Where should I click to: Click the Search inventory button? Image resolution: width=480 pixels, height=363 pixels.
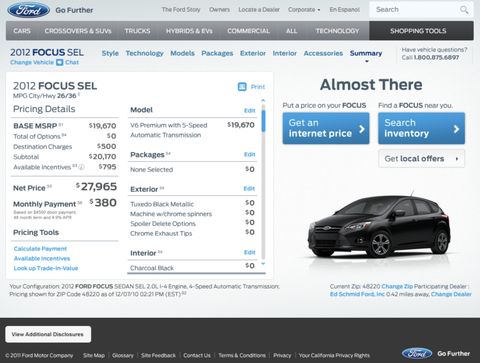421,128
